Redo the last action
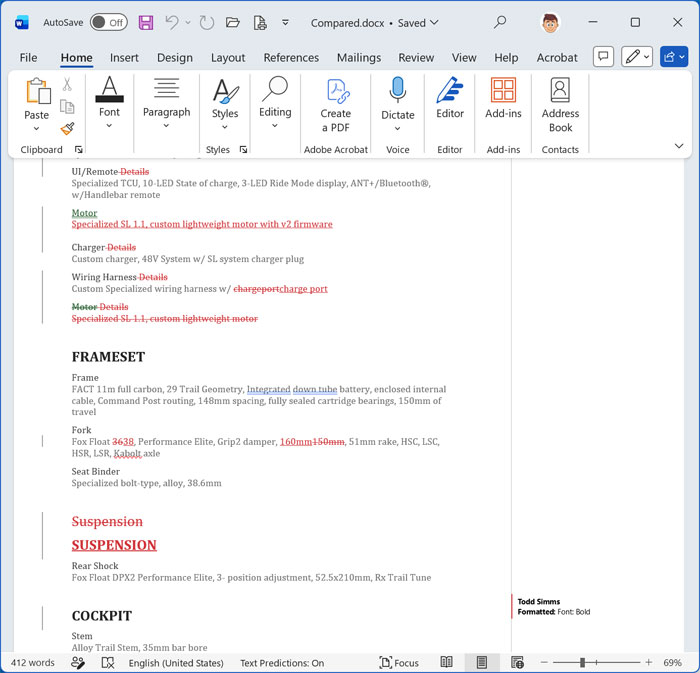This screenshot has width=700, height=673. coord(206,22)
